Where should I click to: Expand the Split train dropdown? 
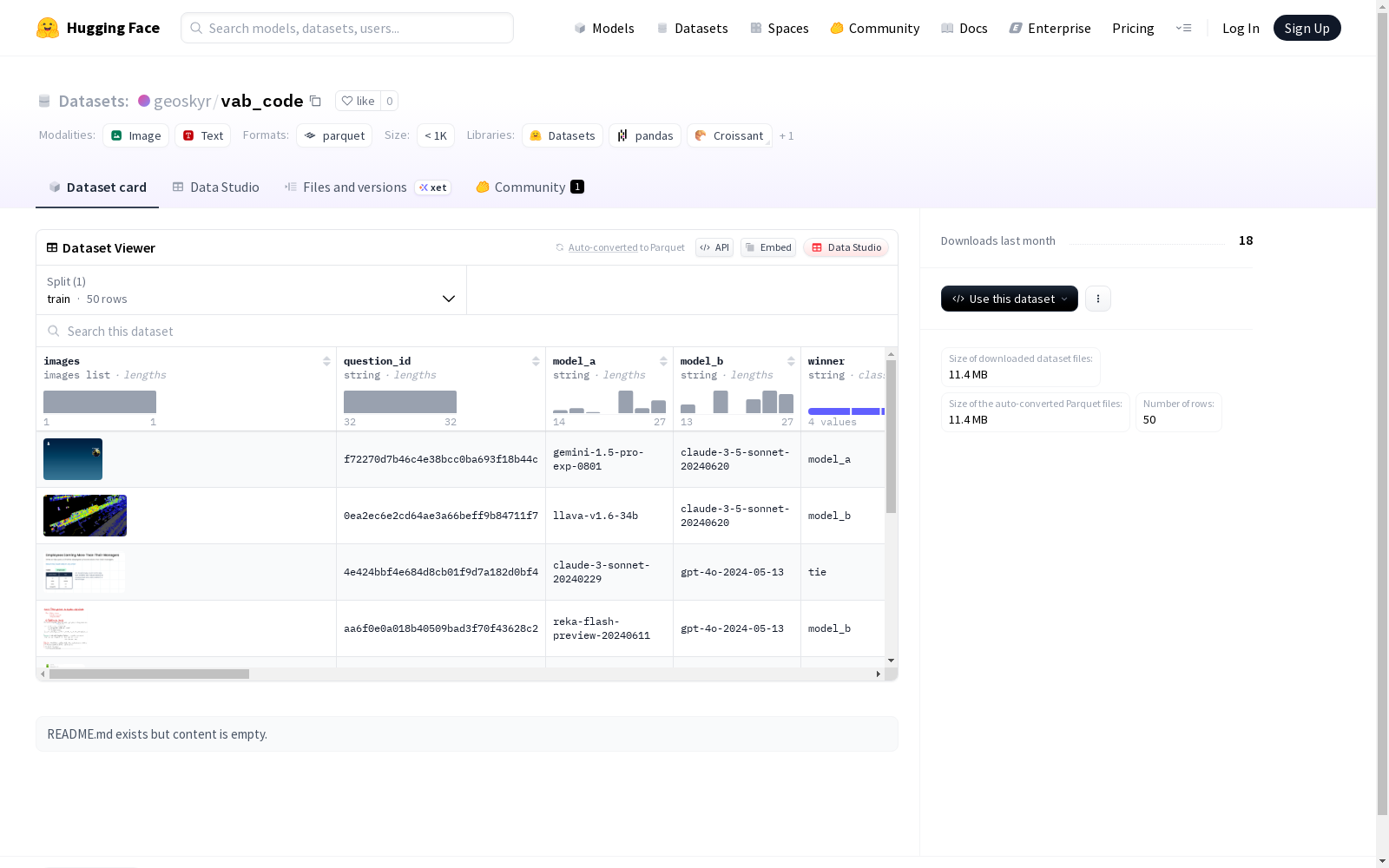252,290
